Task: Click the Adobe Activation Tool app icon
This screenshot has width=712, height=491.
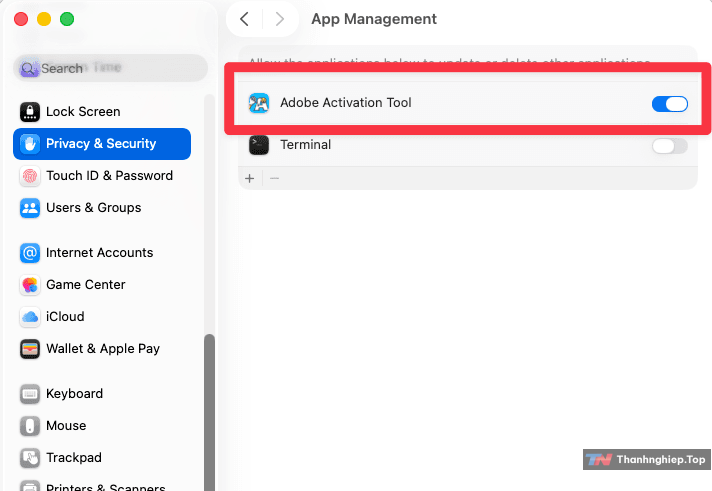Action: pos(259,103)
